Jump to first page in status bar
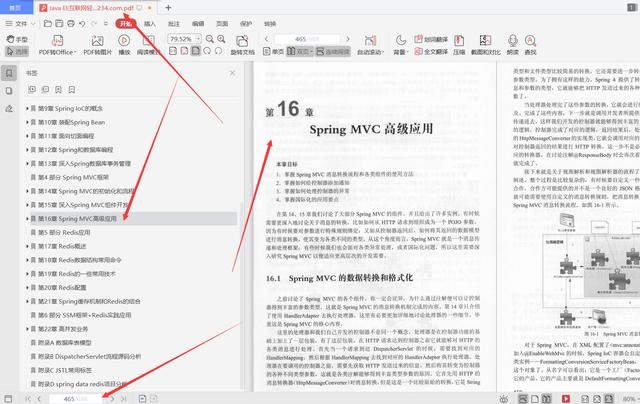This screenshot has width=640, height=404. [x=28, y=399]
